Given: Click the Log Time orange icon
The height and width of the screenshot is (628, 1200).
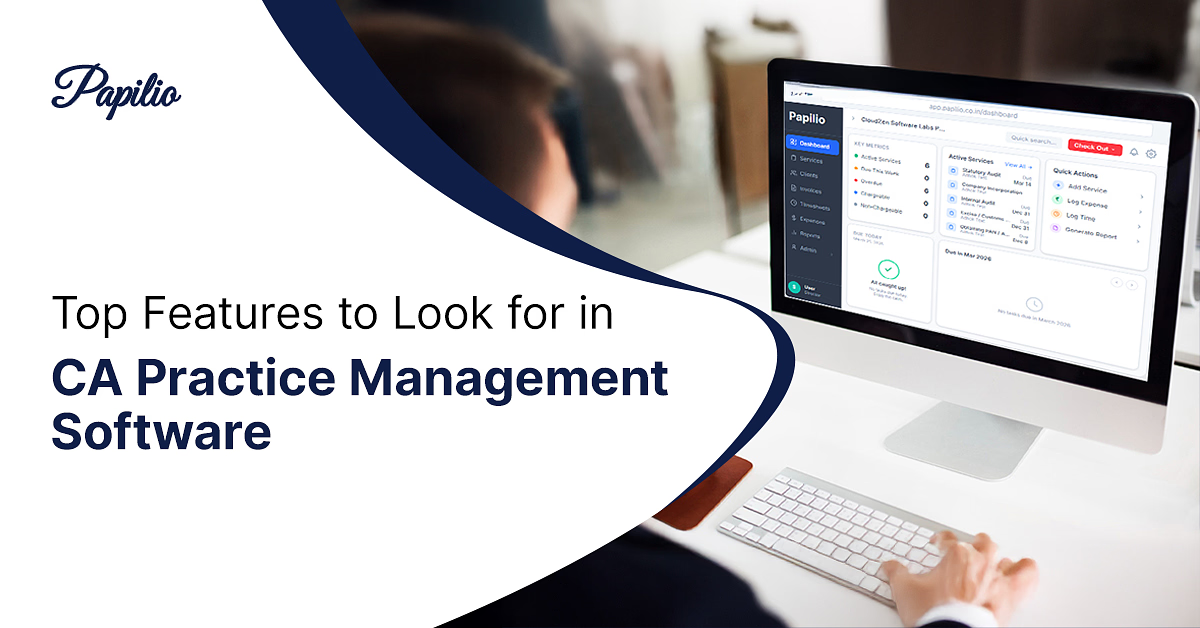Looking at the screenshot, I should 1056,214.
